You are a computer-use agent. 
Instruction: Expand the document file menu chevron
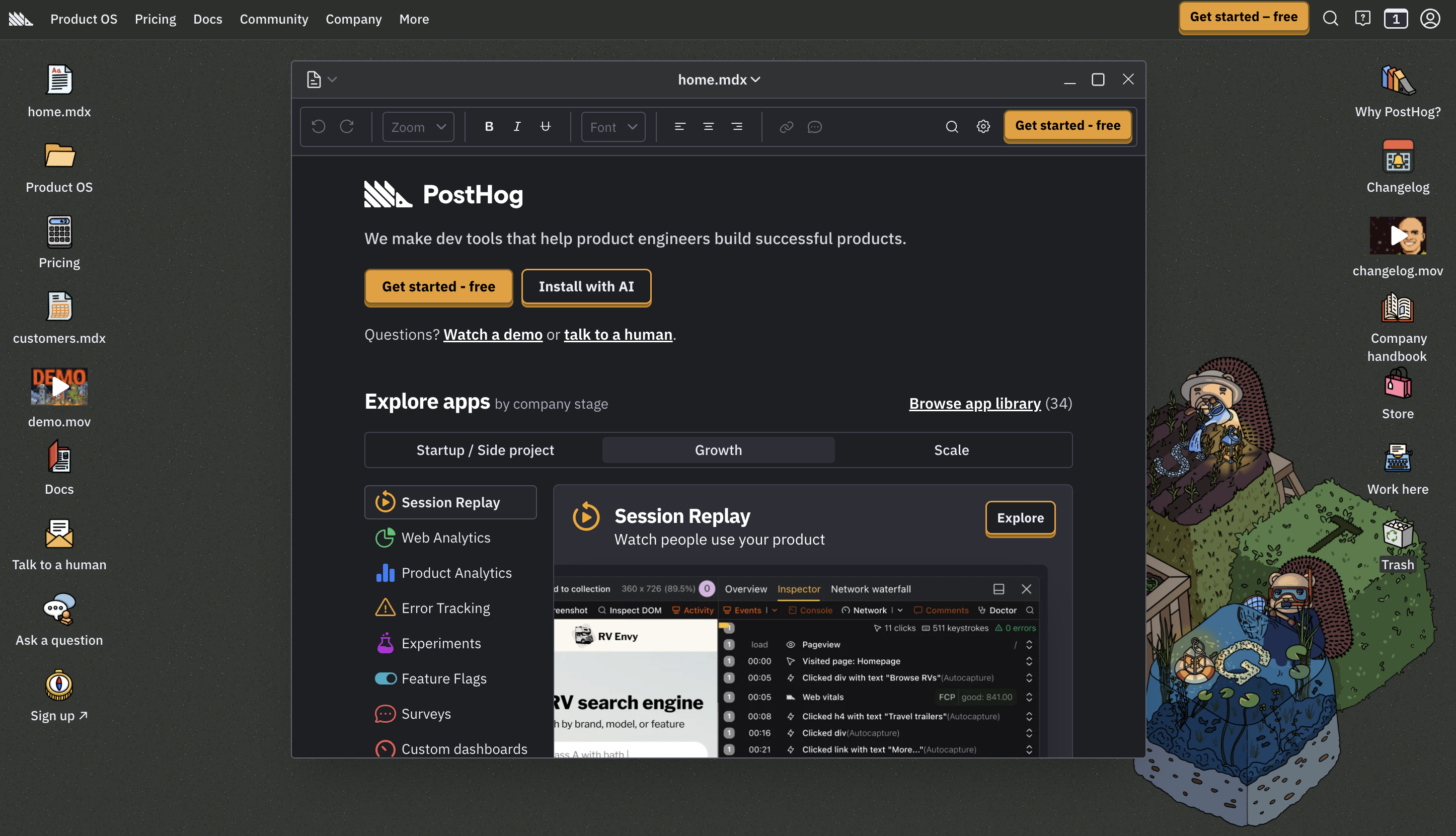click(332, 79)
